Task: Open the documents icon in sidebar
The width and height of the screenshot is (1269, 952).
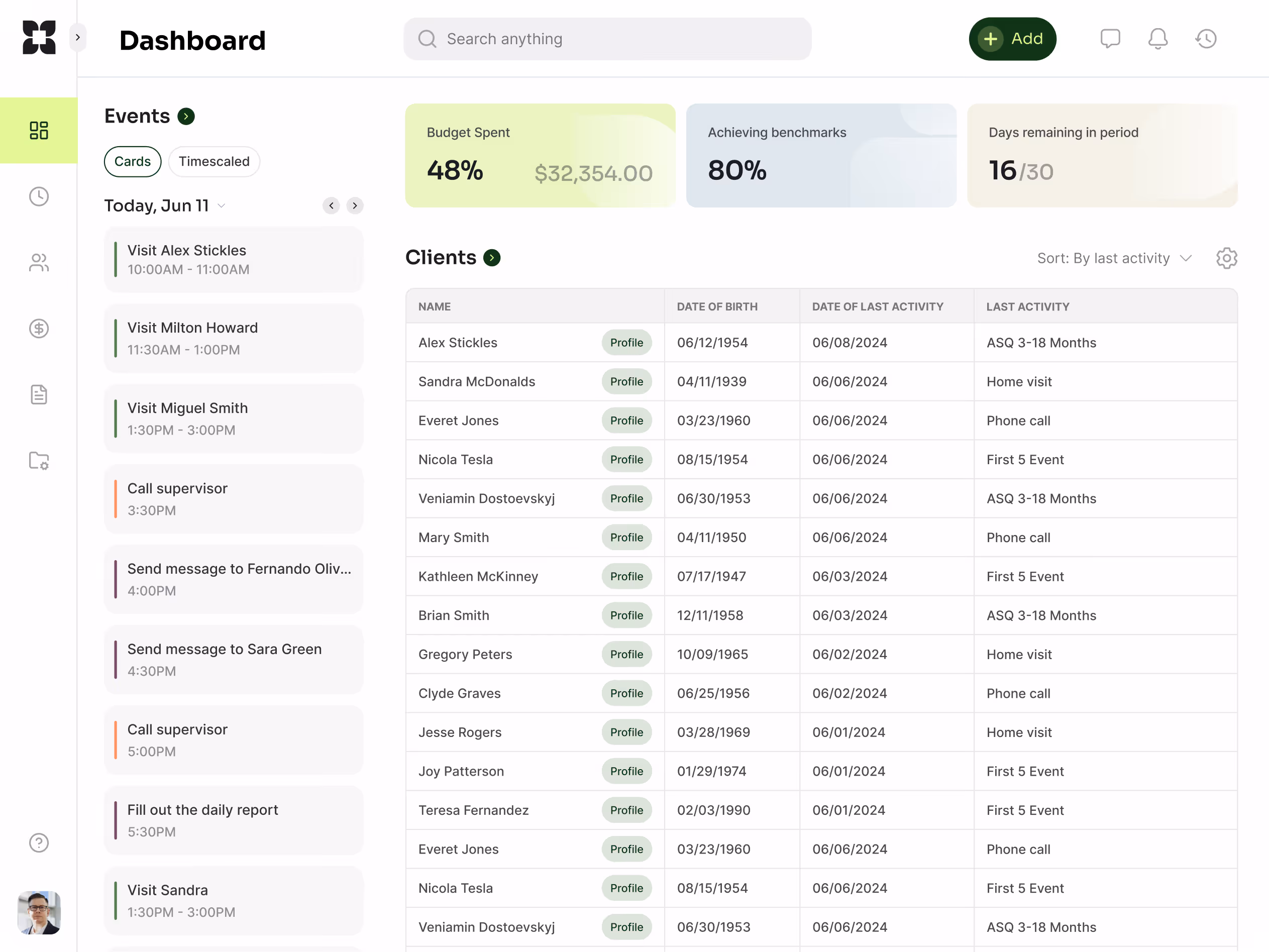Action: pos(39,394)
